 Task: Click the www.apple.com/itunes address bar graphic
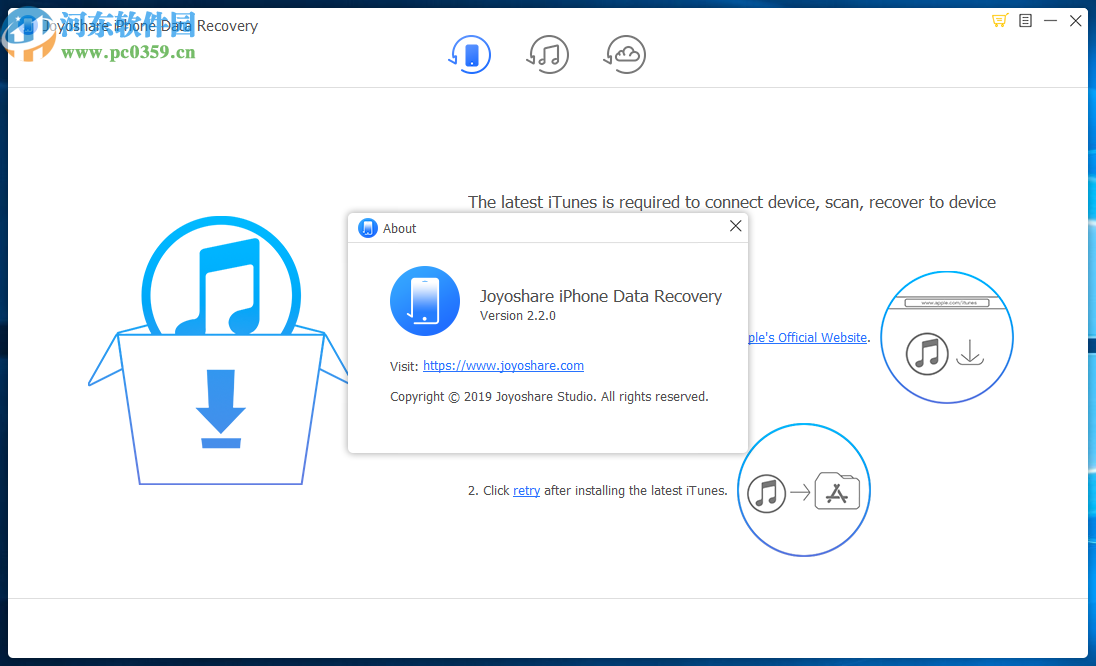[x=946, y=301]
